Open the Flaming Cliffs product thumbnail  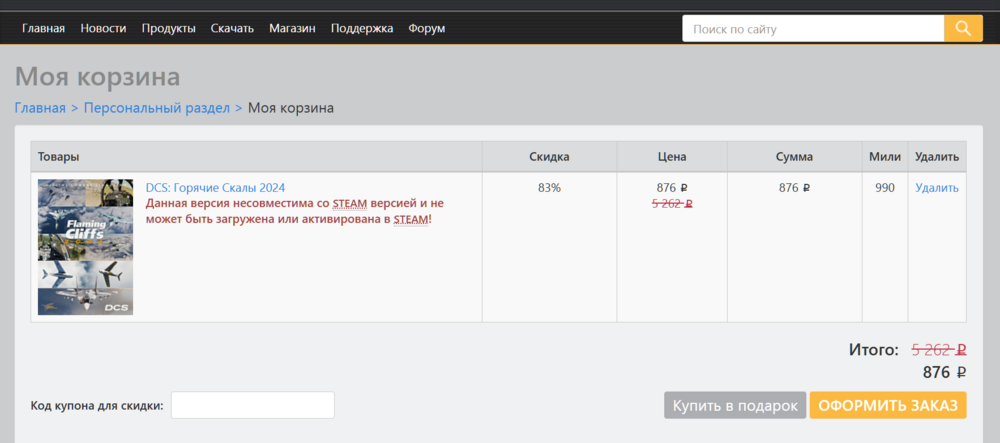85,247
